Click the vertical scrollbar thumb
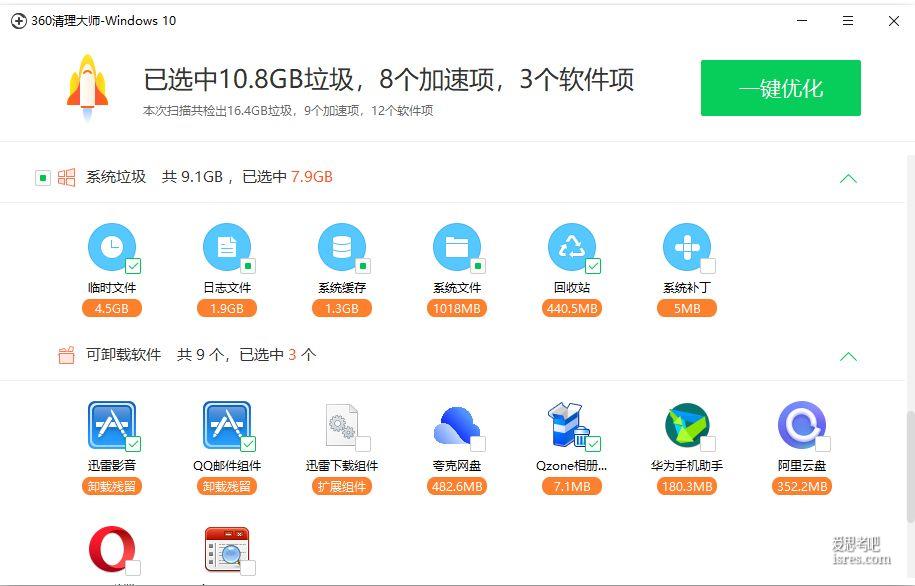This screenshot has width=915, height=586. tap(910, 466)
